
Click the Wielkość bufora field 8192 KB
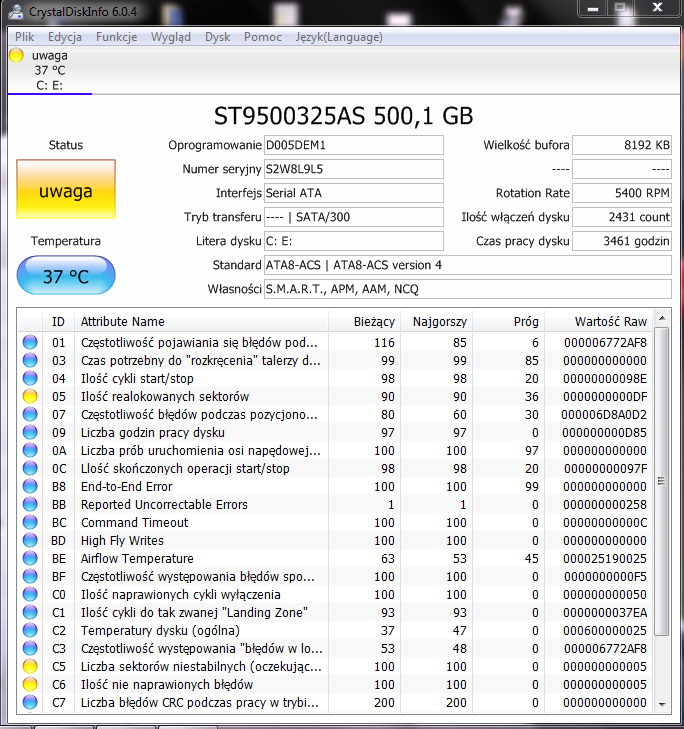[x=622, y=145]
